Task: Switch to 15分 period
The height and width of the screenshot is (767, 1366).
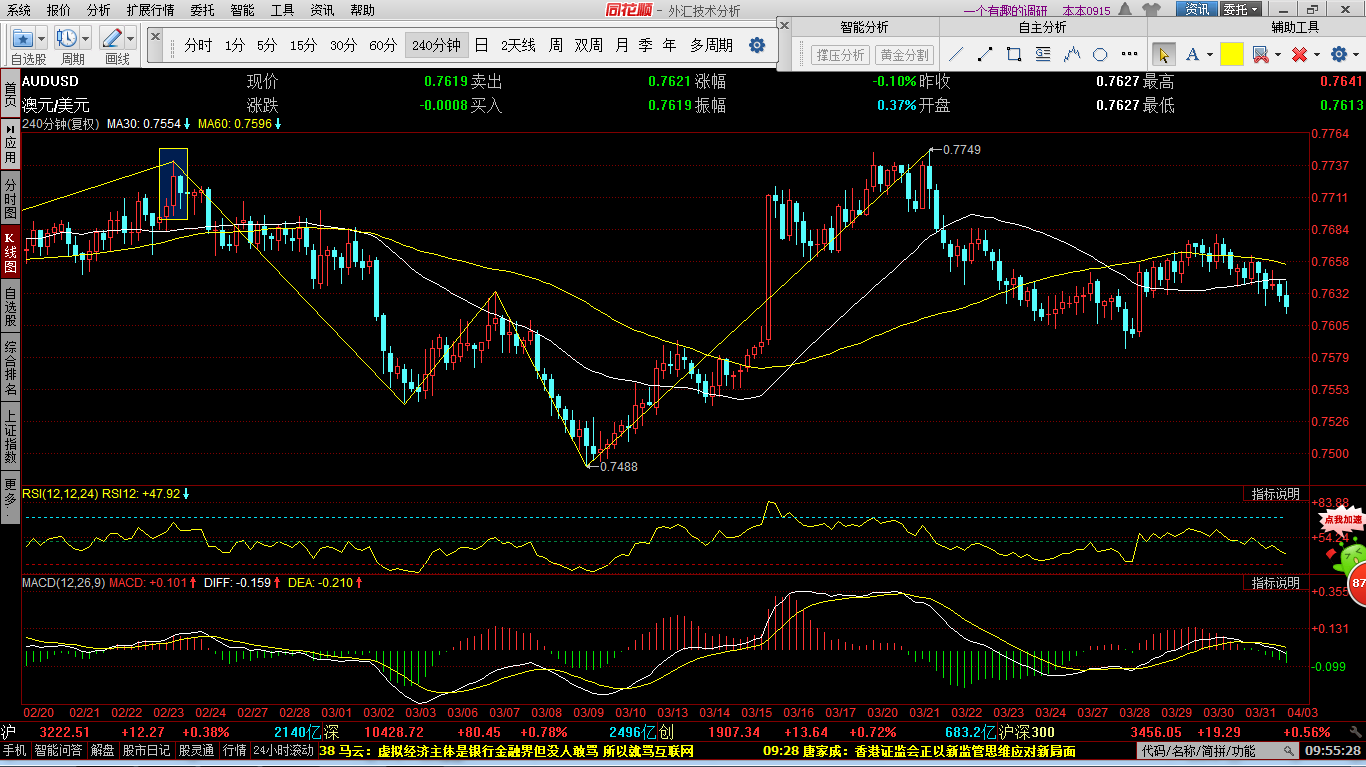Action: pos(303,45)
